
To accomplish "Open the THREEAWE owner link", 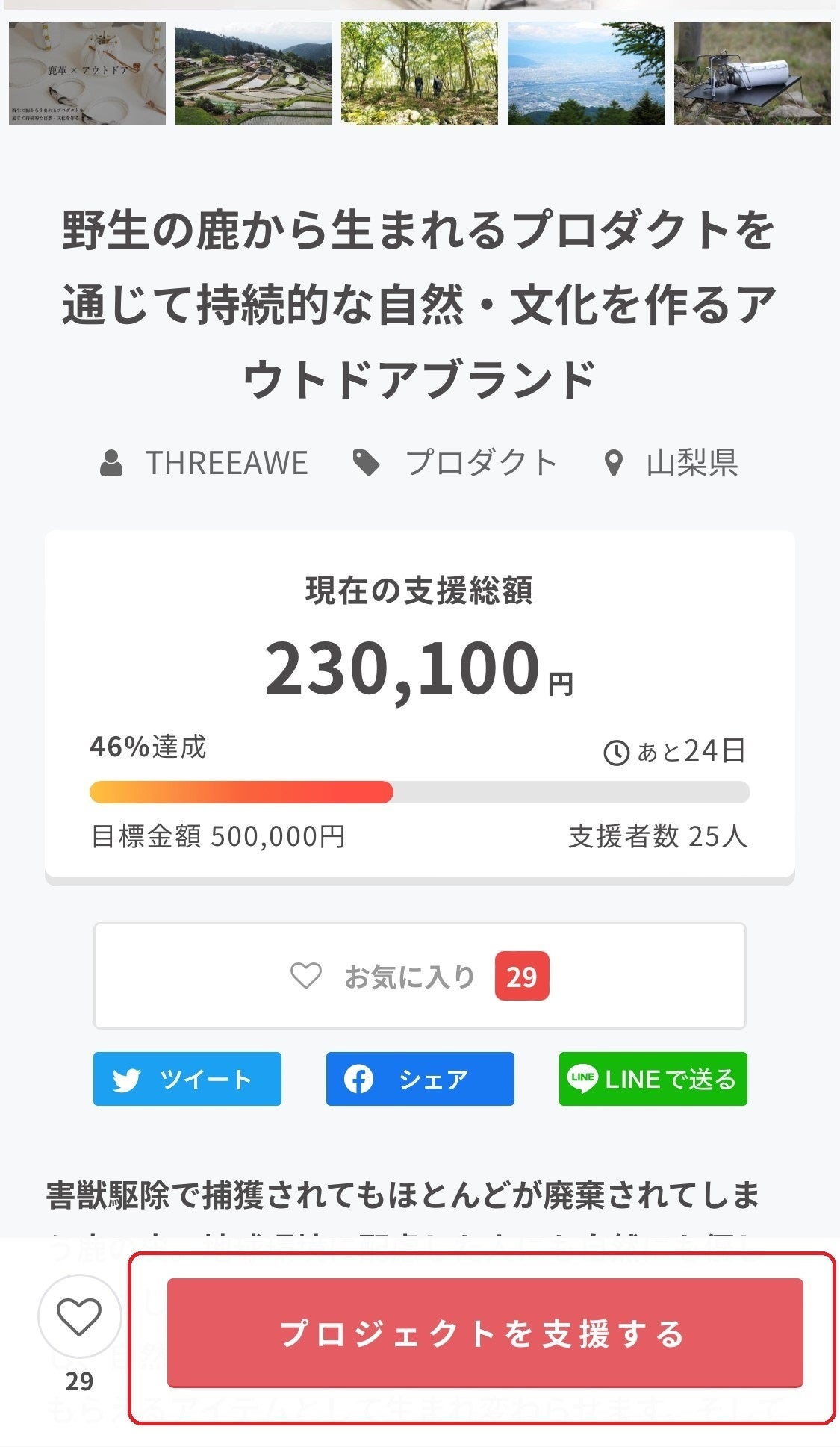I will (225, 463).
